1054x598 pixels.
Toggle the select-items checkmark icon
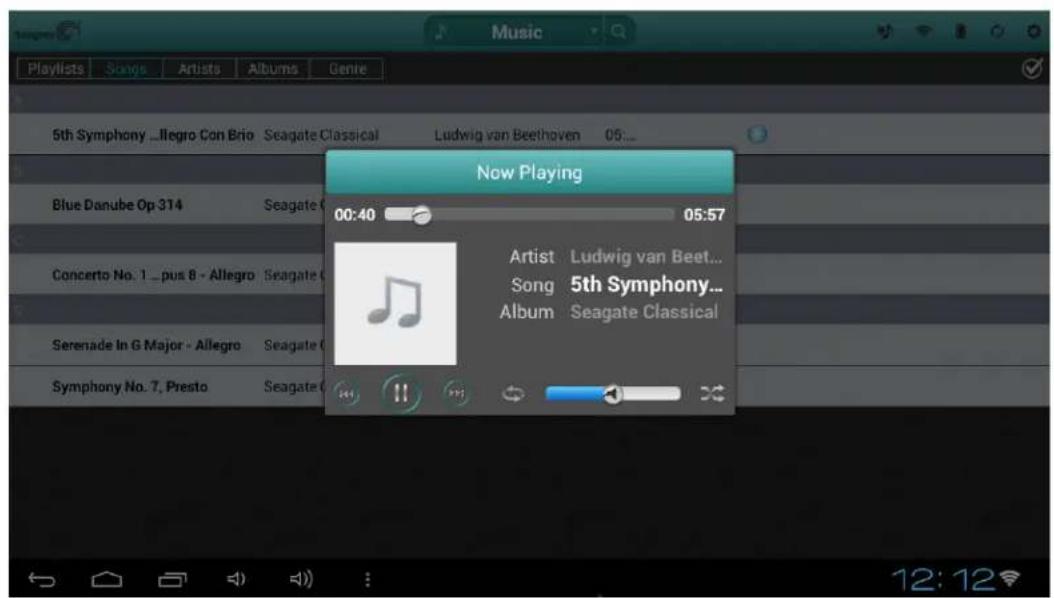(x=1032, y=68)
